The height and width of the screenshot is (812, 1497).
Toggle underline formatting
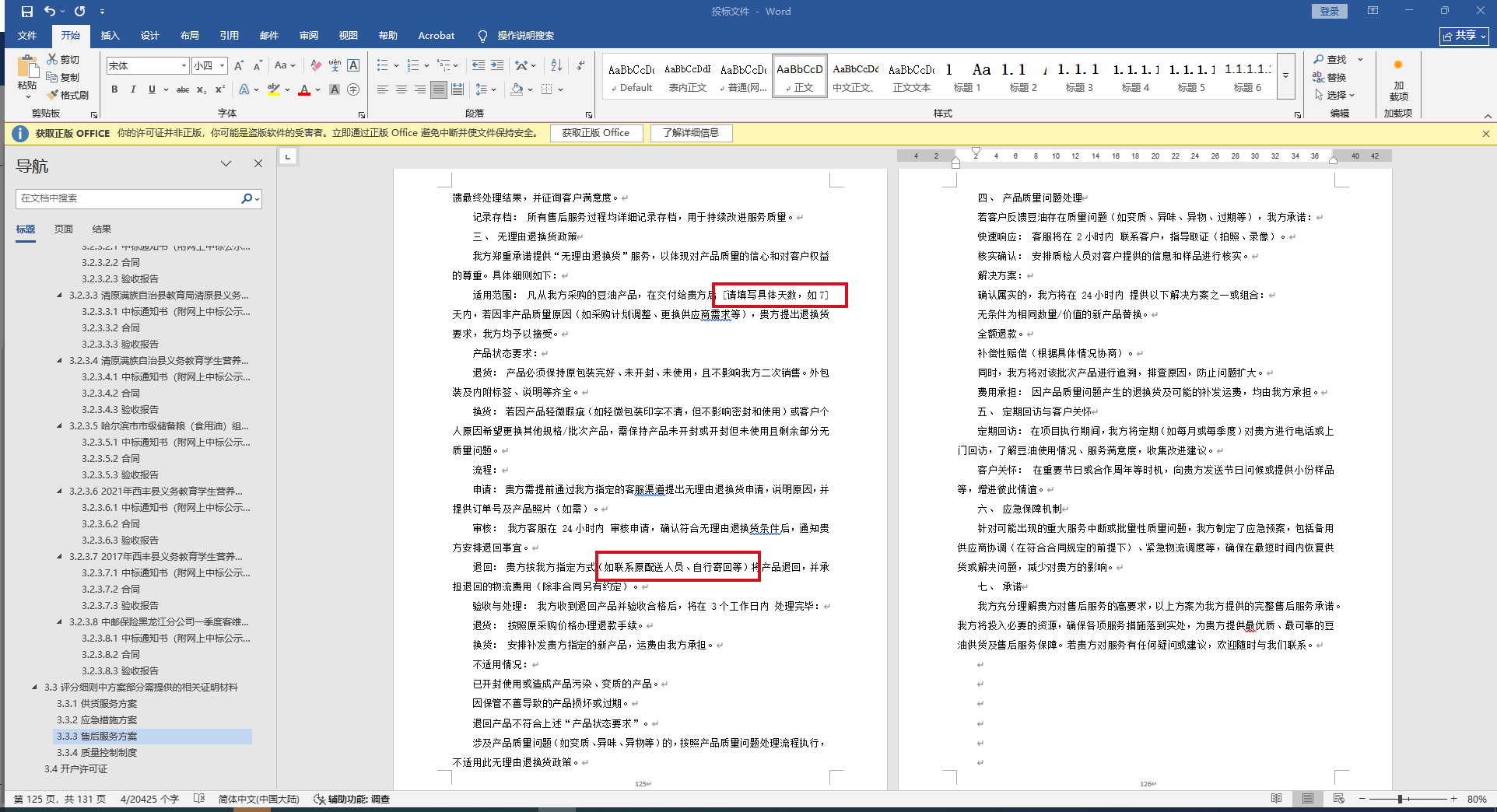[x=152, y=89]
